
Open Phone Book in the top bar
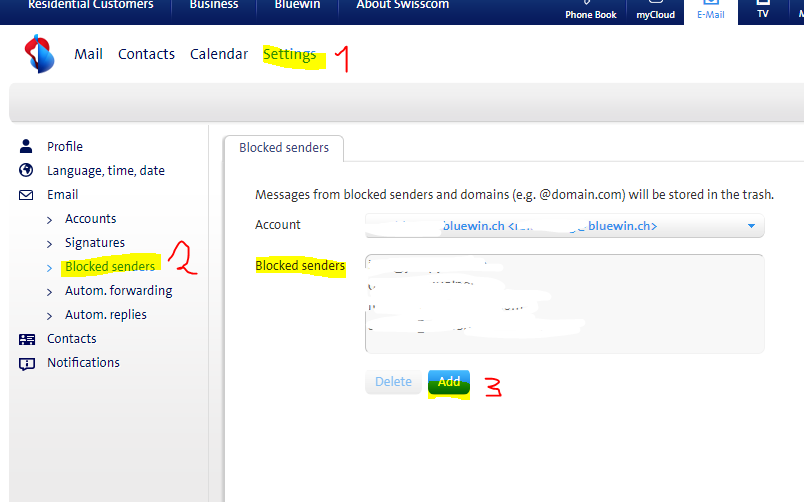click(x=591, y=9)
